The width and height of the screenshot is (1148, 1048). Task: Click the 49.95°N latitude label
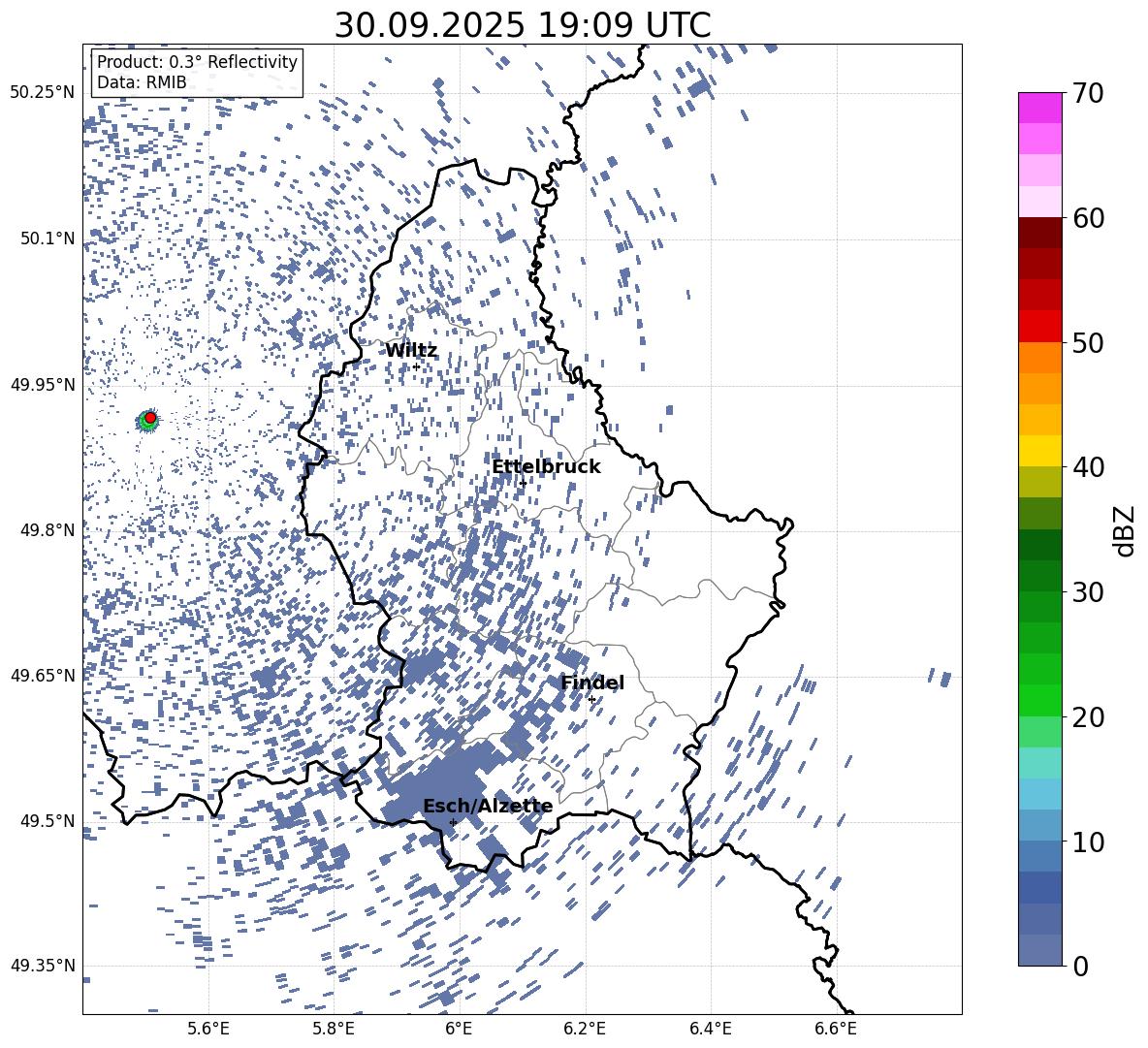coord(44,385)
